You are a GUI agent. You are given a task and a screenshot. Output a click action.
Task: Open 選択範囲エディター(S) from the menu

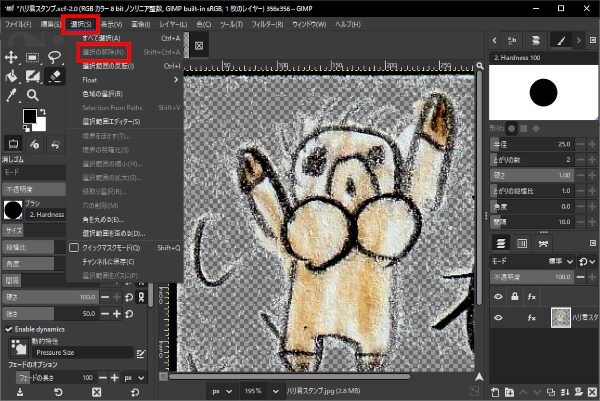[x=125, y=122]
